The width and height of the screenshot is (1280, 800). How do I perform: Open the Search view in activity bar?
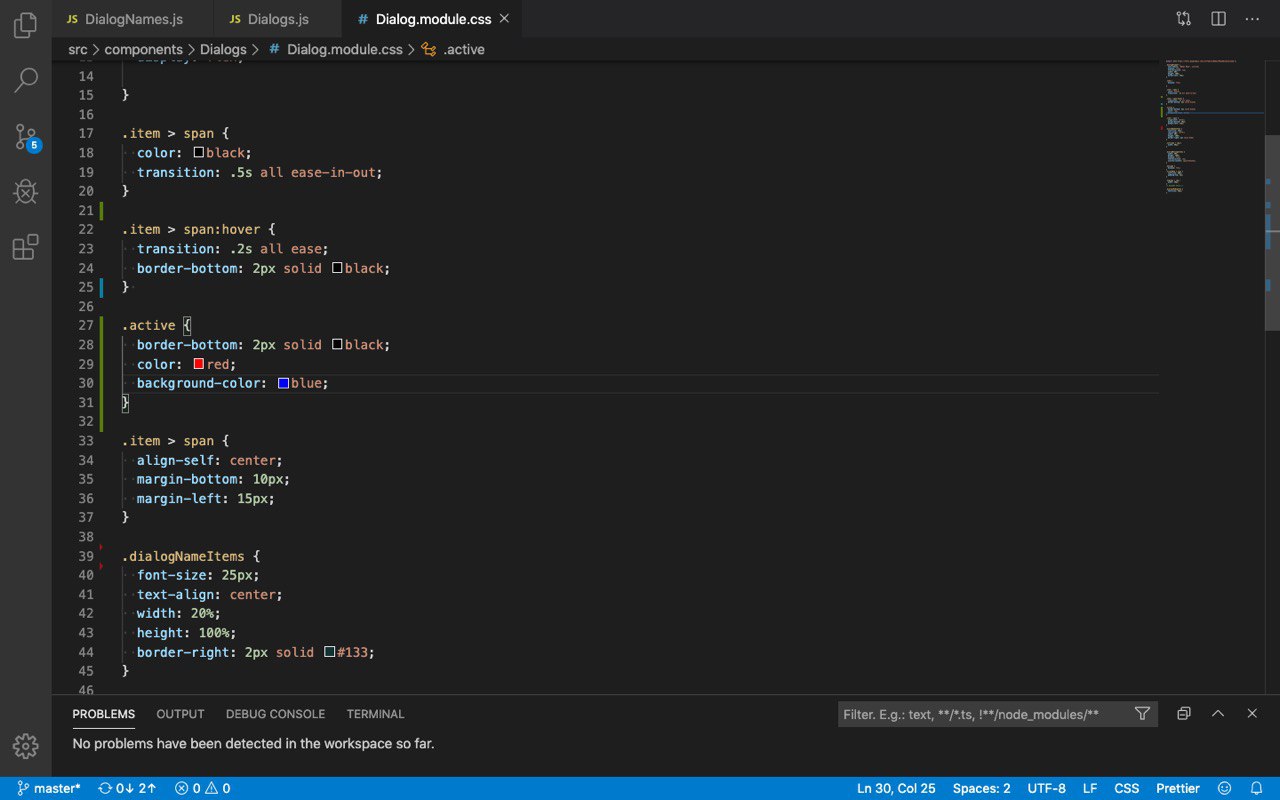pos(26,80)
